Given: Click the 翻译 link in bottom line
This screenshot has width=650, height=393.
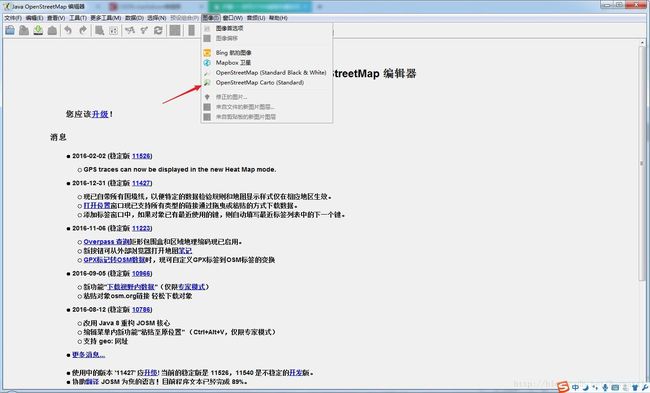Looking at the screenshot, I should click(92, 382).
